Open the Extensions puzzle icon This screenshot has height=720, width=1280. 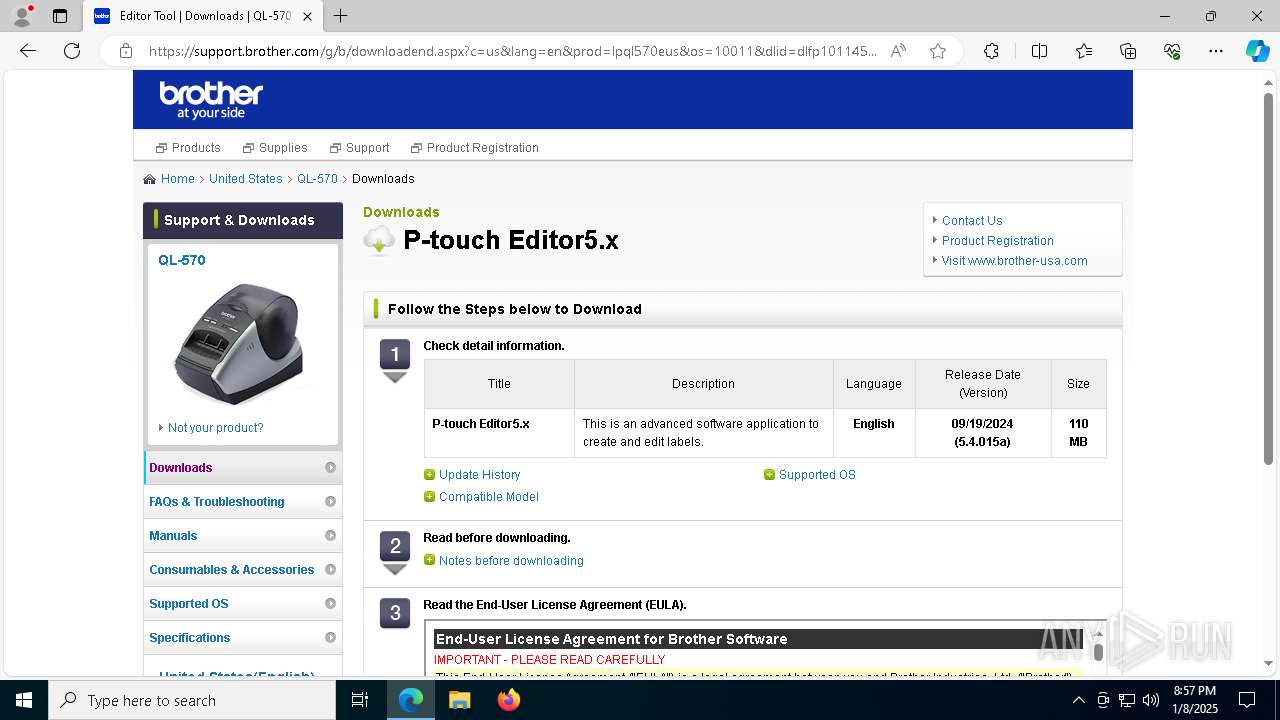991,51
